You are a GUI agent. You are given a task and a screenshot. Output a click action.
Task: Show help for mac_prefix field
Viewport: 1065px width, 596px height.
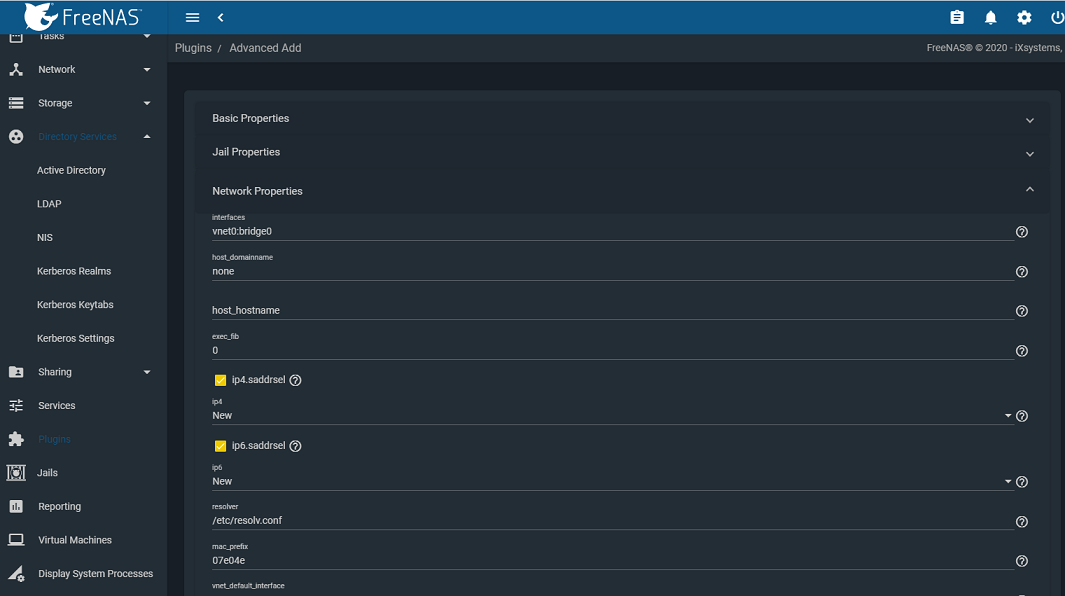coord(1022,561)
